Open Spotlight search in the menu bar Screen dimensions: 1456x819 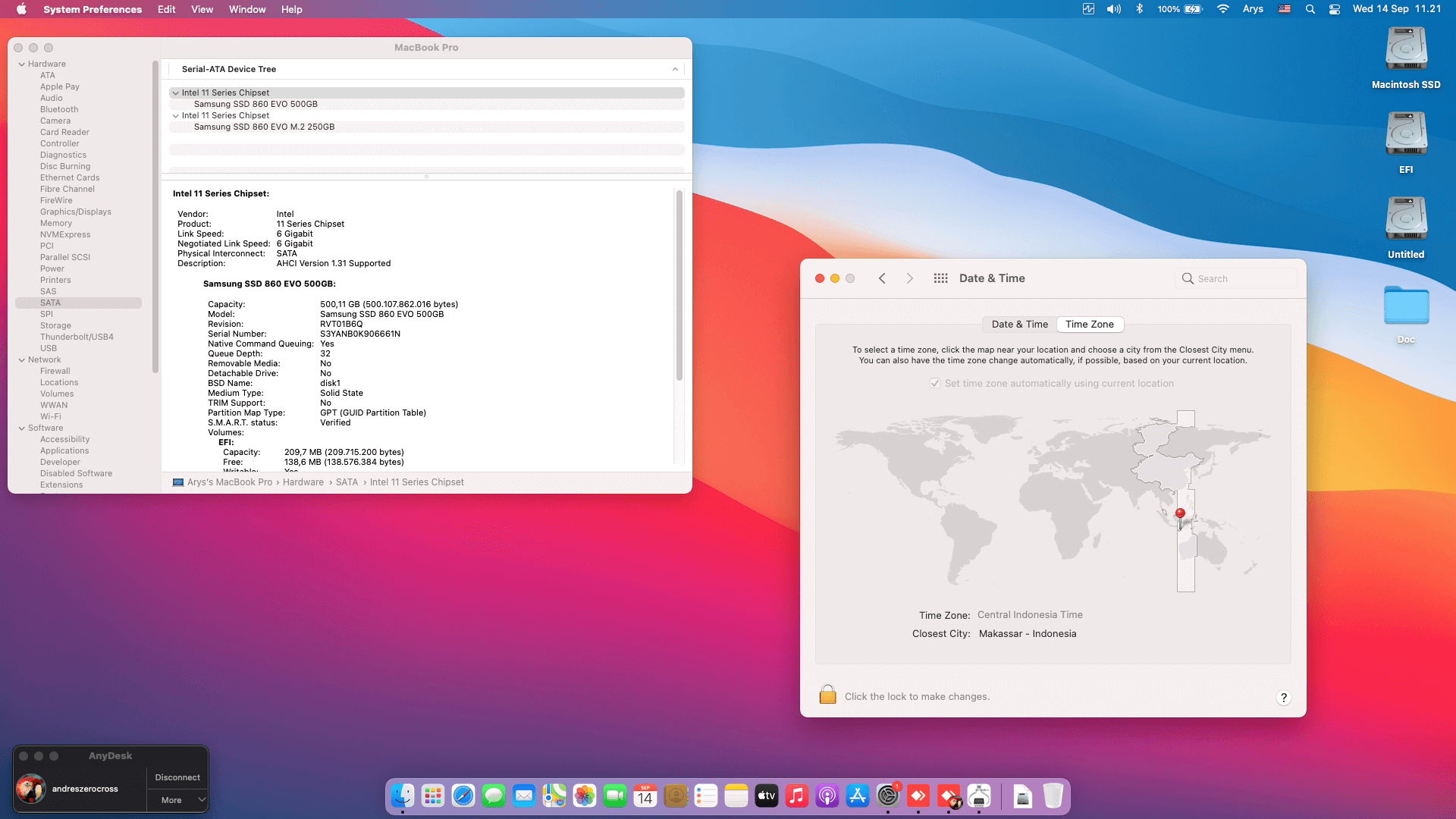coord(1310,9)
